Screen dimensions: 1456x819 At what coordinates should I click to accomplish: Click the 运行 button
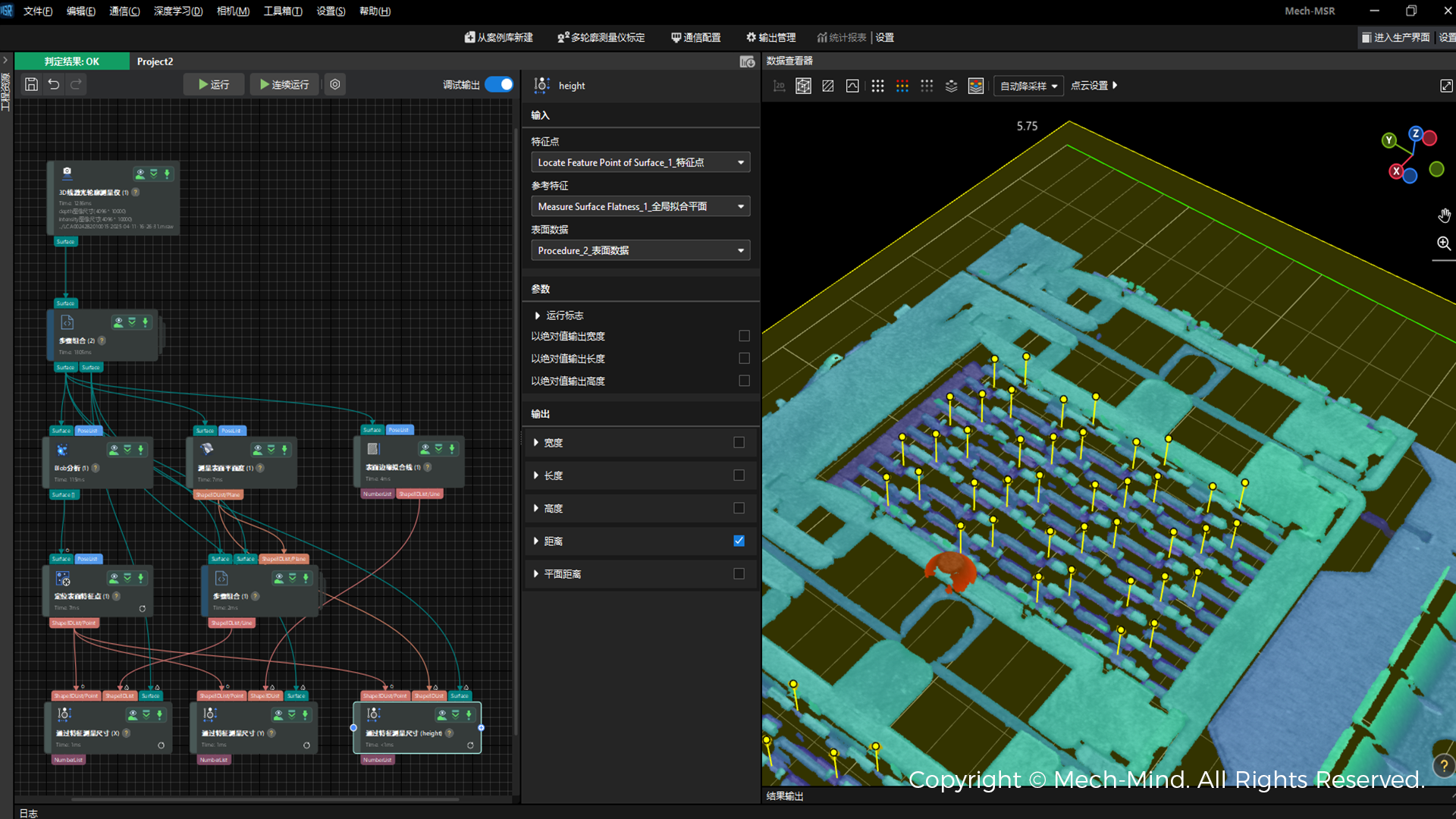pyautogui.click(x=214, y=84)
